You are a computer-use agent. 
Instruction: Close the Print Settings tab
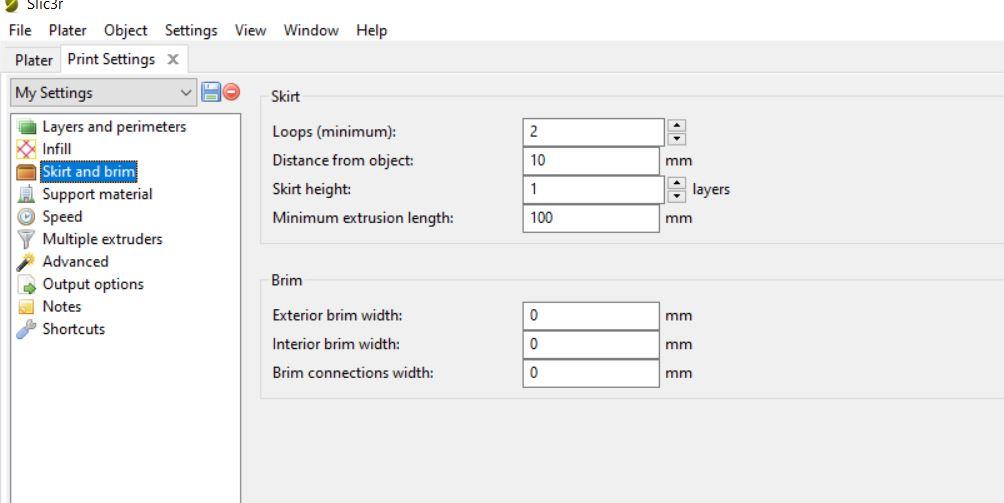(x=173, y=59)
